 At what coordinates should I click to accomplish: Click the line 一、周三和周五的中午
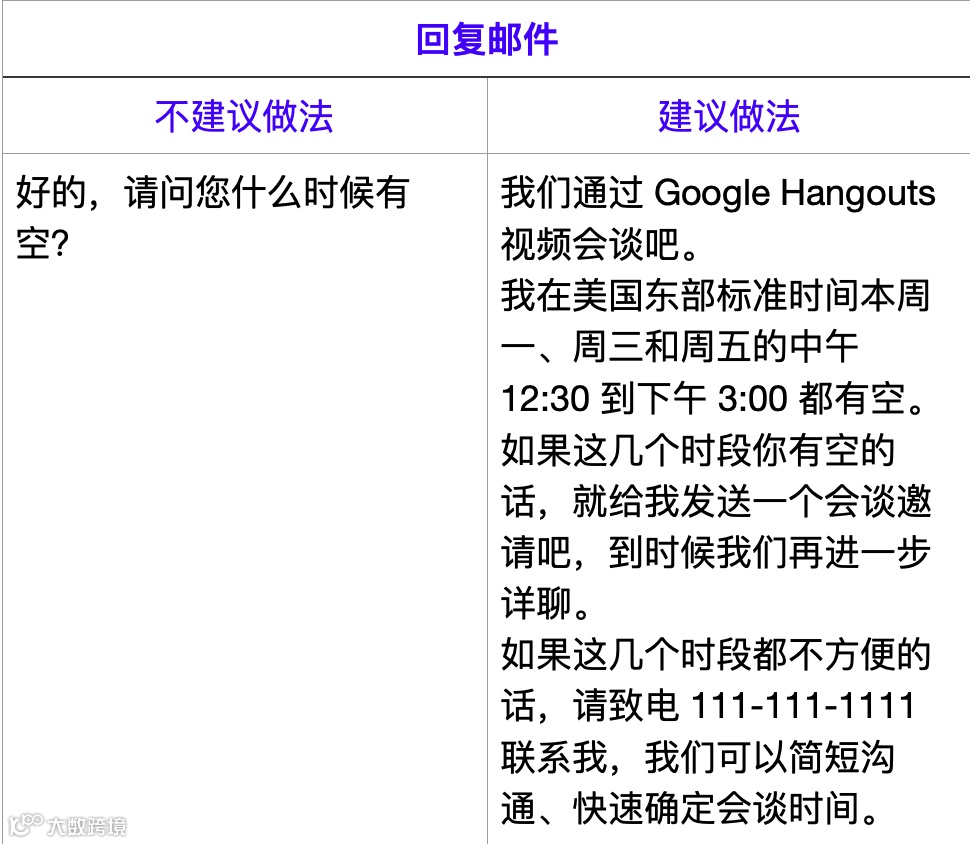679,347
